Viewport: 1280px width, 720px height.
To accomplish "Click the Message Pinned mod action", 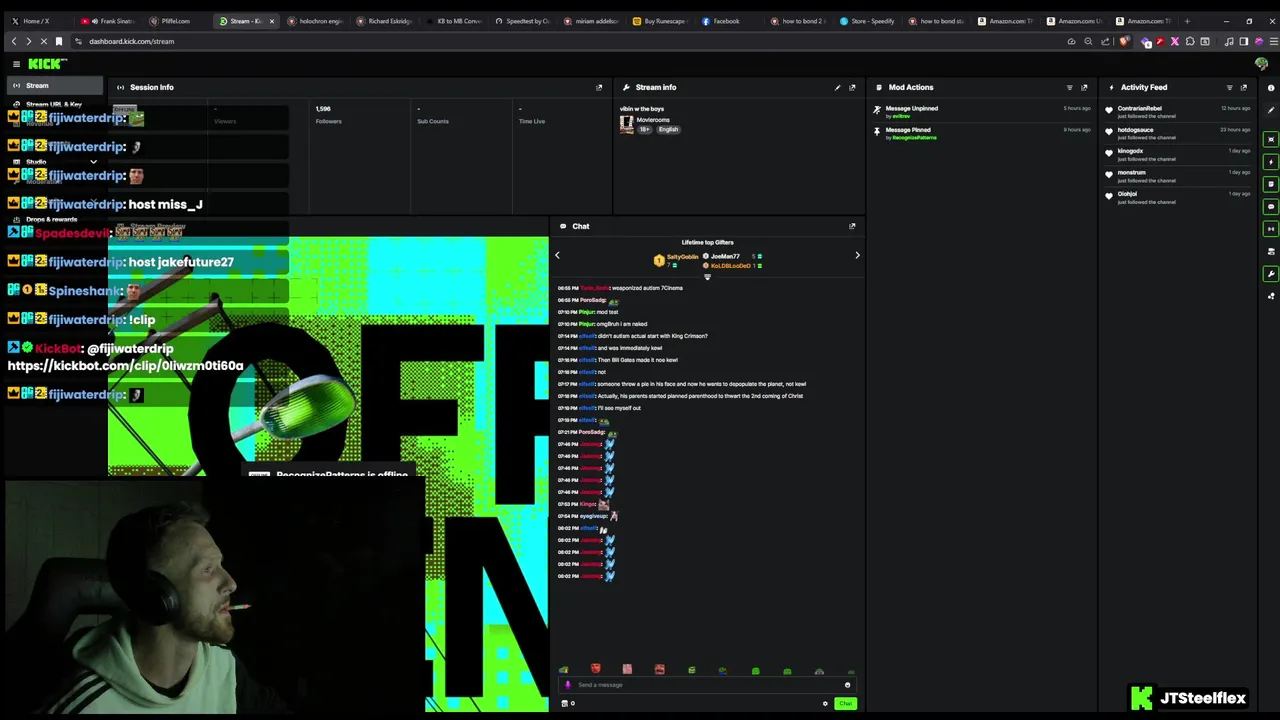I will tap(907, 132).
